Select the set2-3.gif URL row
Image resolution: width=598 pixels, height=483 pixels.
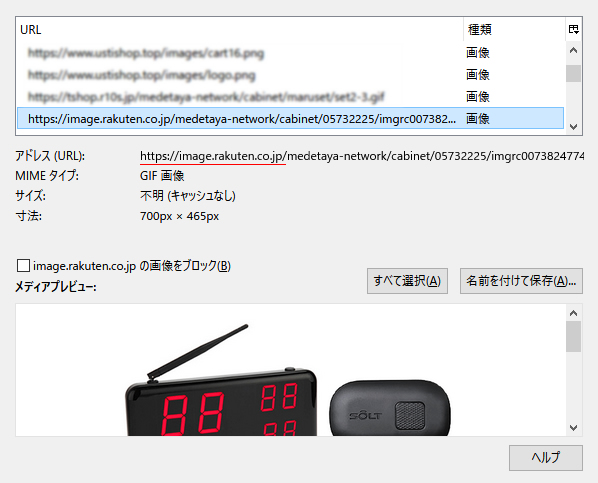pos(291,97)
